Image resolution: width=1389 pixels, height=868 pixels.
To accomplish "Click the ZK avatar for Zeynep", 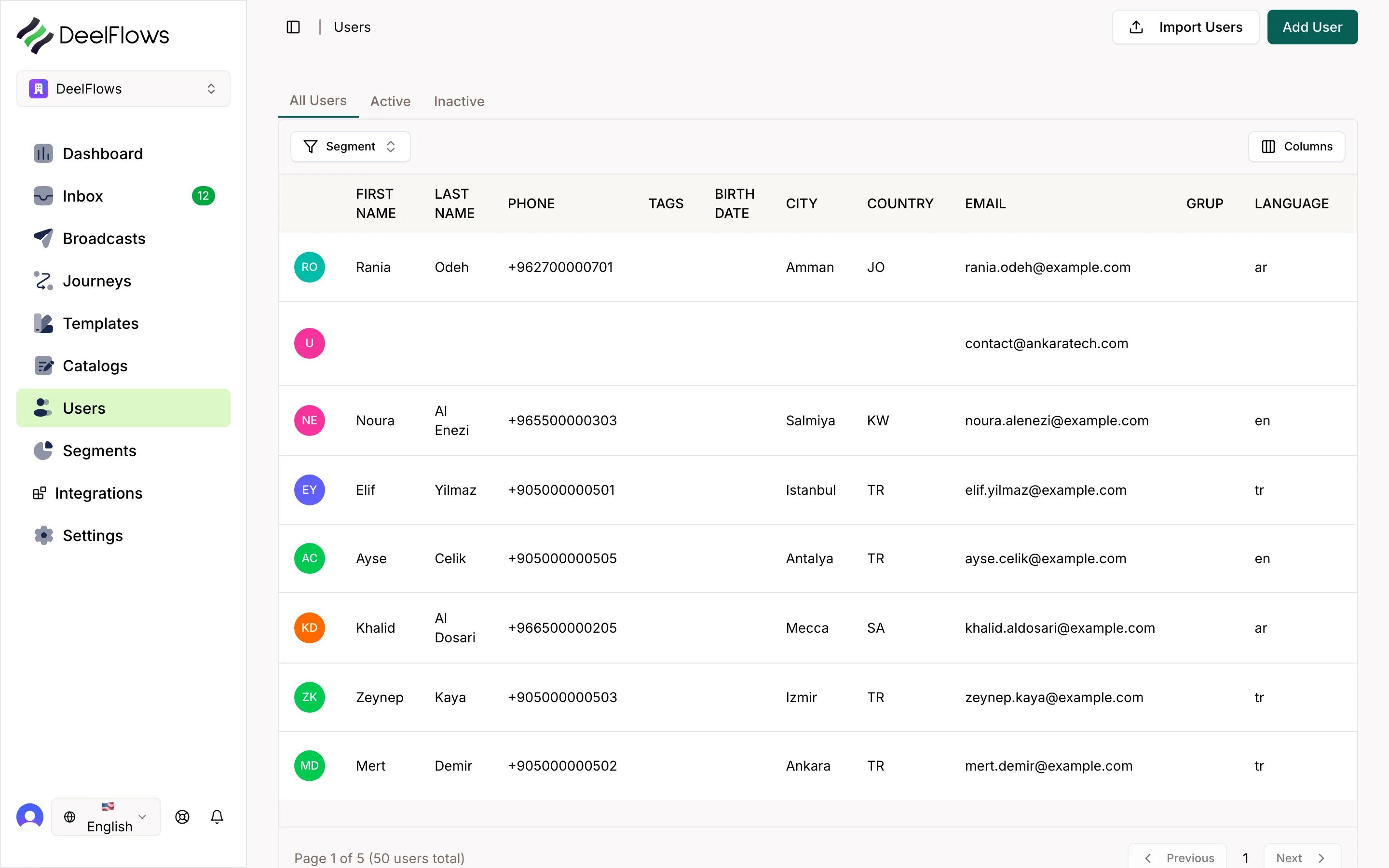I will pyautogui.click(x=309, y=697).
